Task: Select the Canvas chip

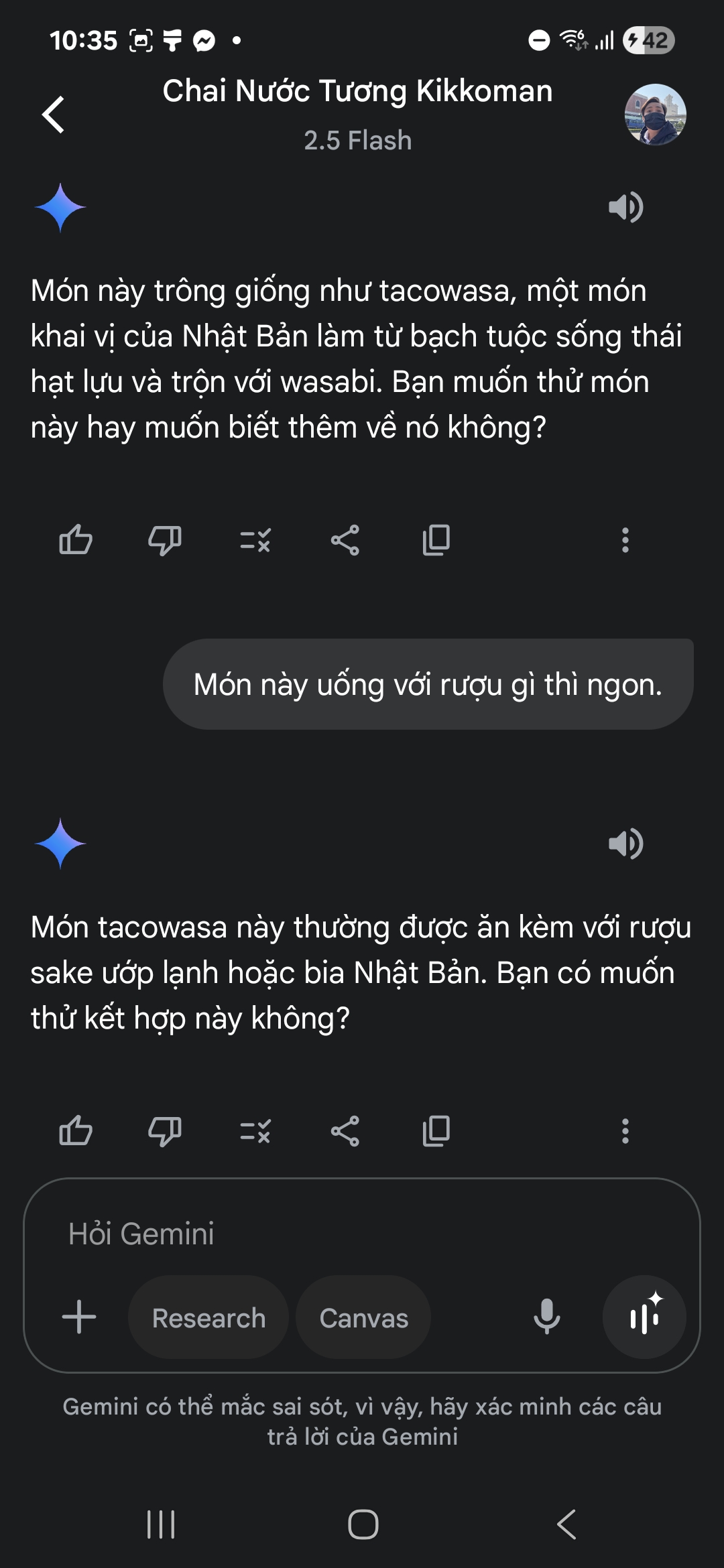Action: pos(363,1318)
